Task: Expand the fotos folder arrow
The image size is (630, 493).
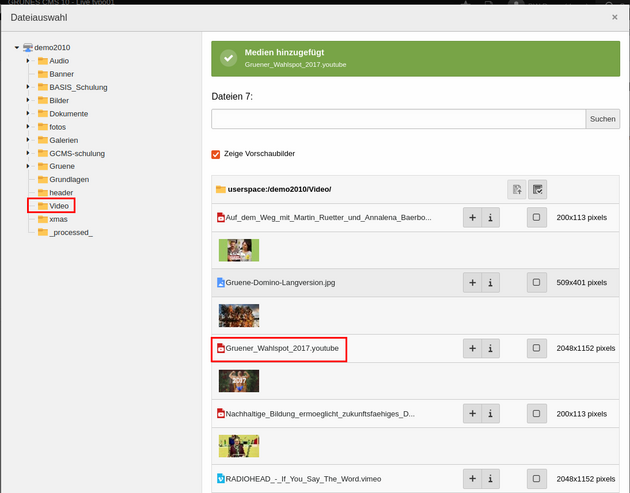Action: tap(28, 127)
